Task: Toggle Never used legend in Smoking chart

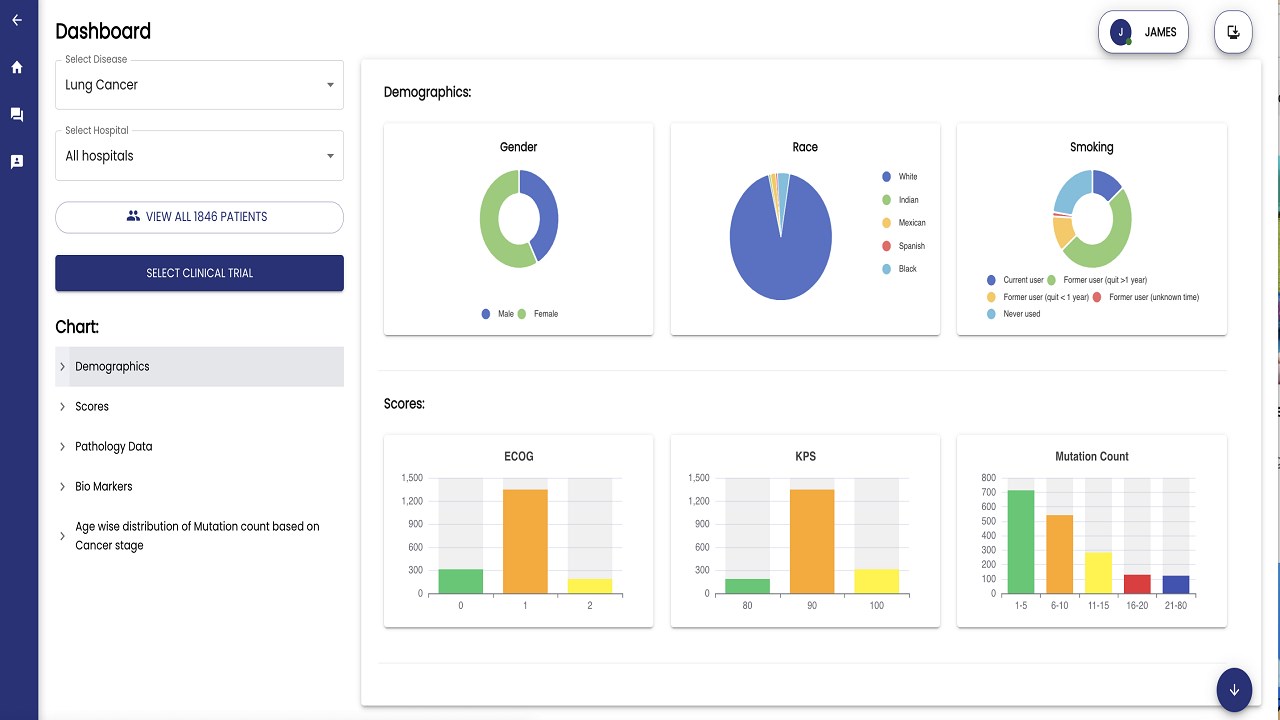Action: point(1013,314)
